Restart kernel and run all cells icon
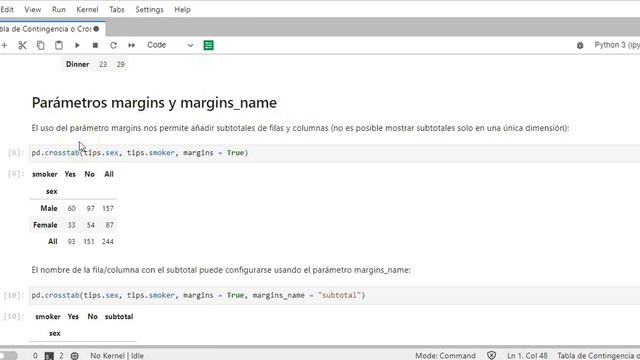 (x=131, y=45)
